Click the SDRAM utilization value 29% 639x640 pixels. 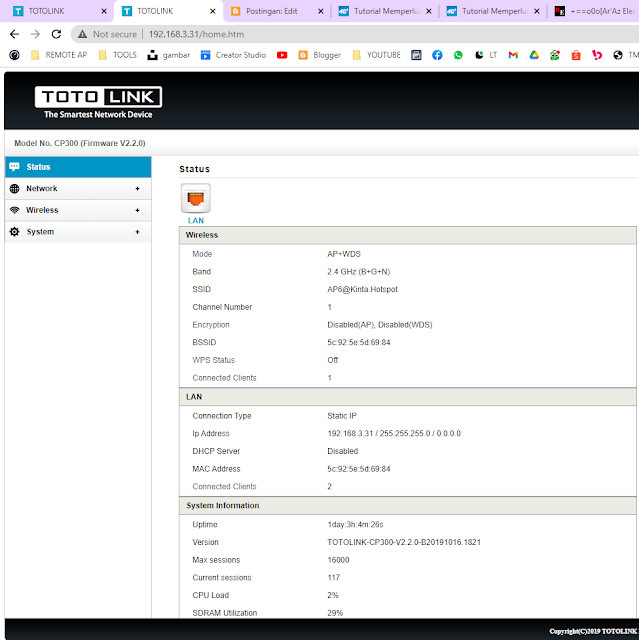[335, 613]
